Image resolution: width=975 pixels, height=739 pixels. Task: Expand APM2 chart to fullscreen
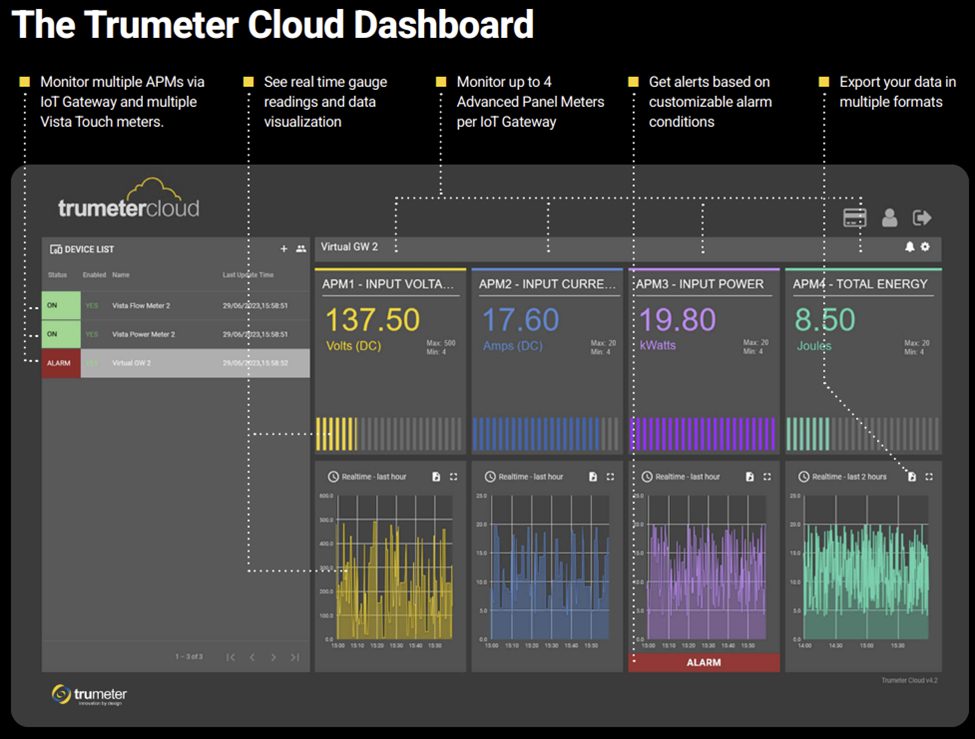(x=610, y=477)
